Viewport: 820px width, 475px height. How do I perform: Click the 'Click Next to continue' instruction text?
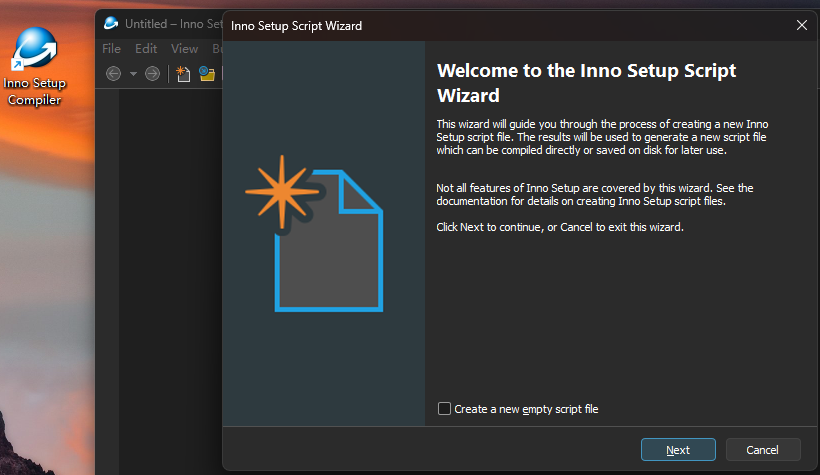point(560,227)
